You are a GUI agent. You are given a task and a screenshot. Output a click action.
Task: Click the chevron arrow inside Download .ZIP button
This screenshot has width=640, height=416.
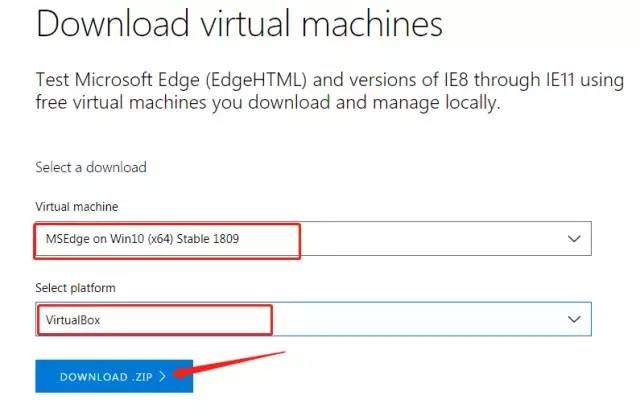[162, 377]
